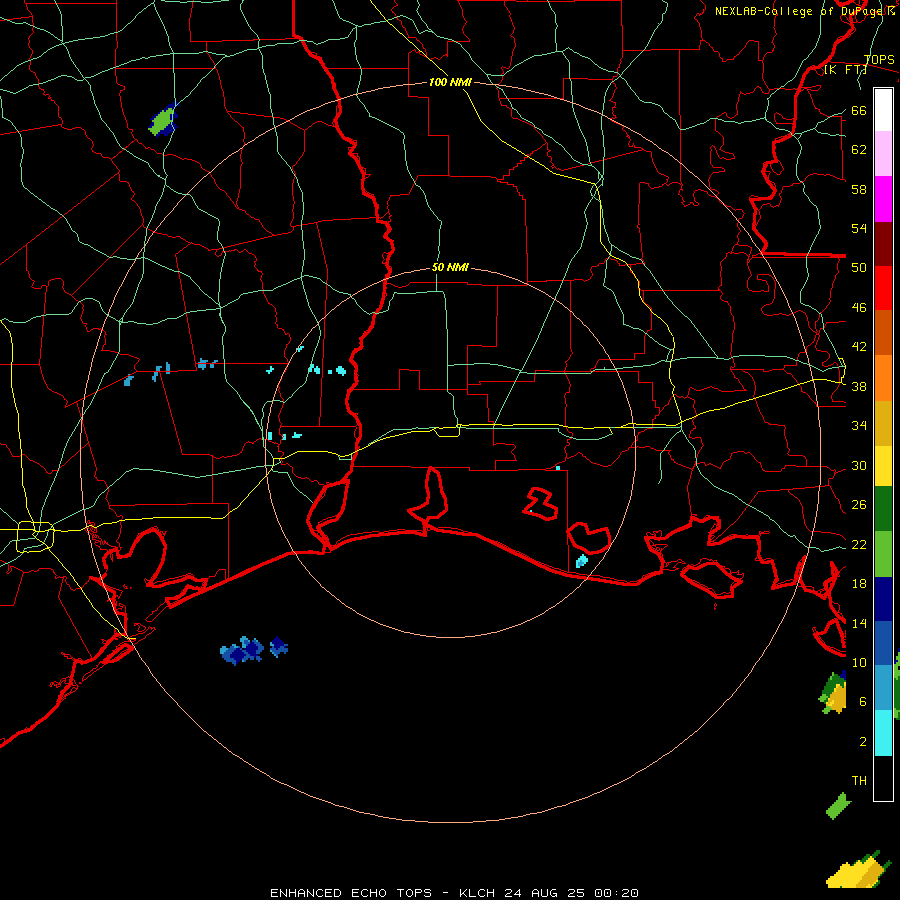Select the 66 value on the legend

pyautogui.click(x=859, y=110)
